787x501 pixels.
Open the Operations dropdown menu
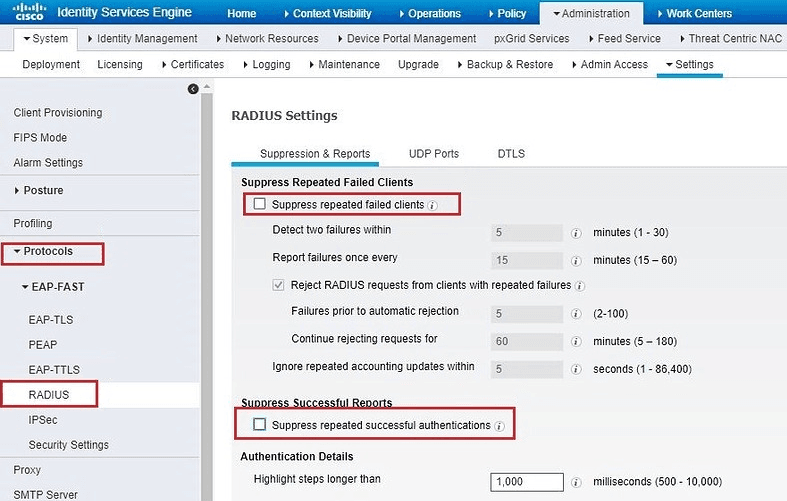click(436, 14)
